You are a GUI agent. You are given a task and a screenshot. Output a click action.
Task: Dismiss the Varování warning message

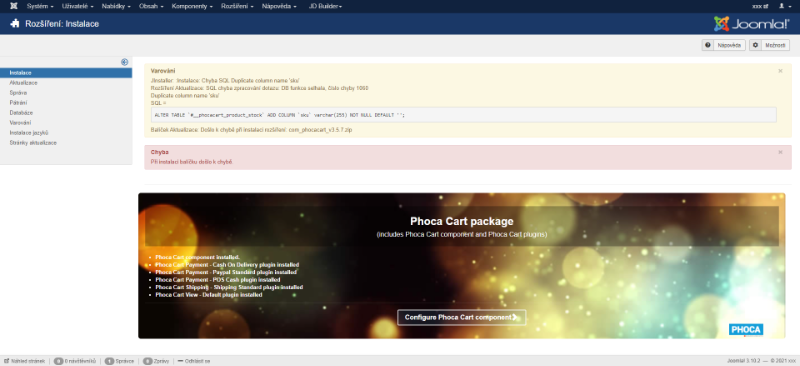(x=780, y=71)
